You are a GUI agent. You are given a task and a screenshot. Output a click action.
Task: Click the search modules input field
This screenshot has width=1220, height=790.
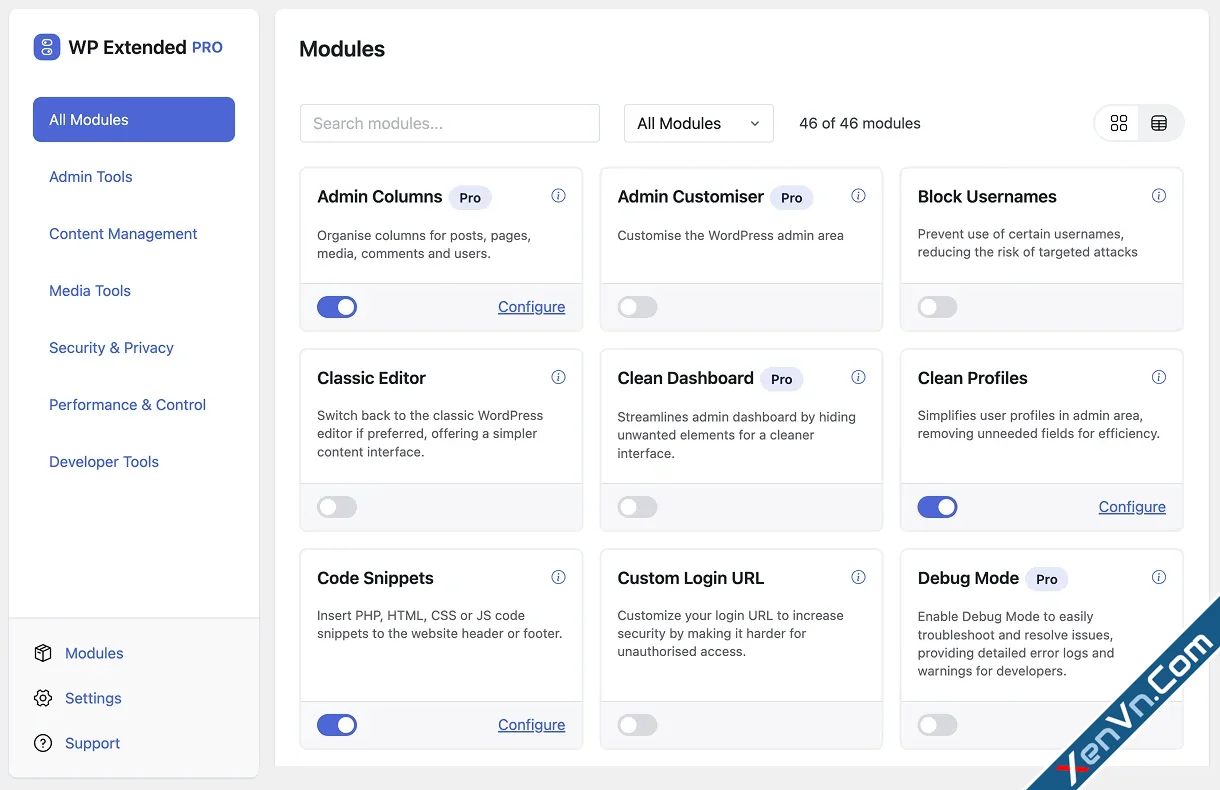pyautogui.click(x=449, y=123)
